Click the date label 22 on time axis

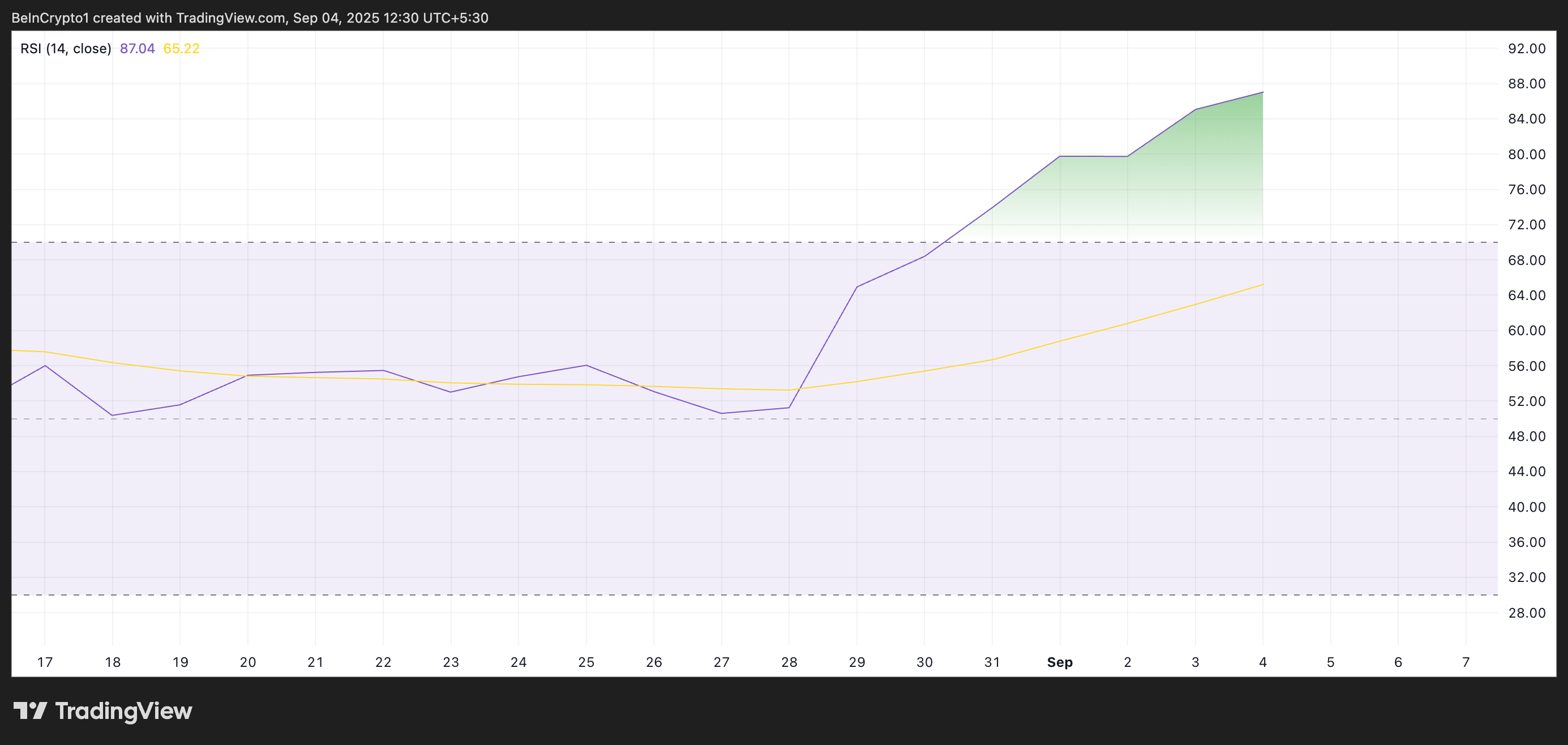tap(383, 662)
